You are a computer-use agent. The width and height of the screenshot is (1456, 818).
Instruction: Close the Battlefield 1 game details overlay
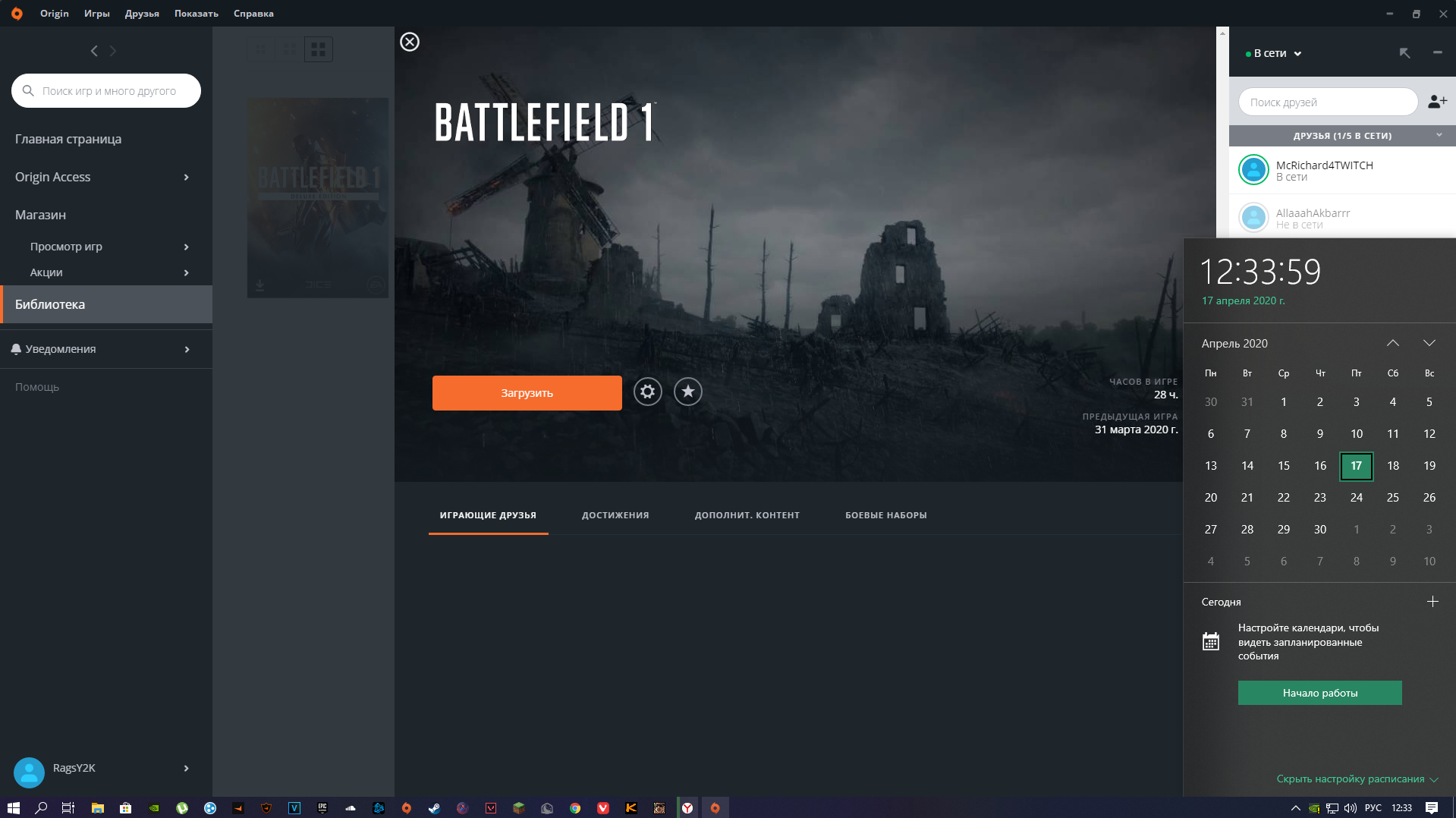(x=410, y=42)
